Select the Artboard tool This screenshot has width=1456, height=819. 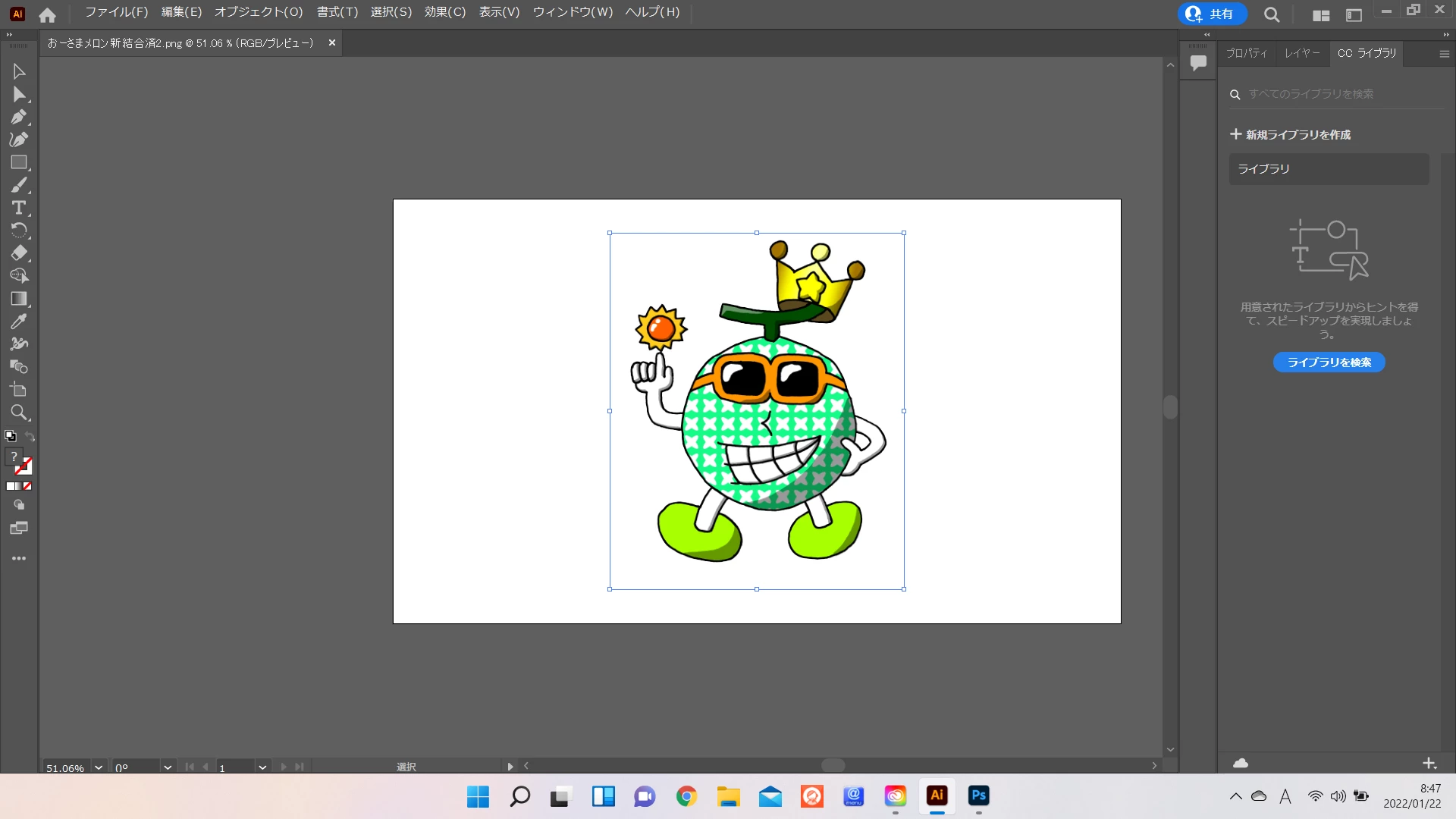[x=19, y=390]
